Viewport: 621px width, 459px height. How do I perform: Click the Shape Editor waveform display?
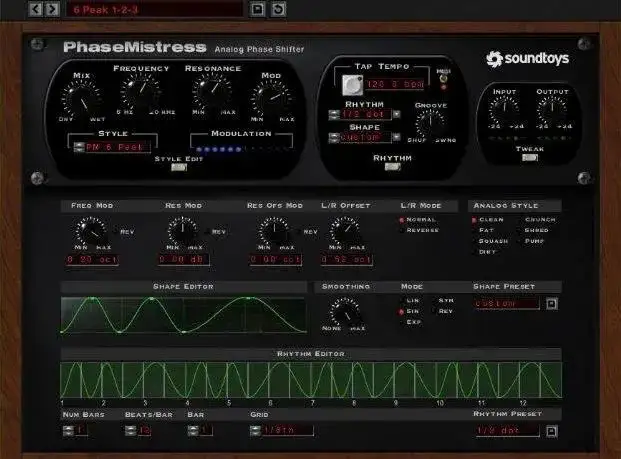tap(183, 315)
